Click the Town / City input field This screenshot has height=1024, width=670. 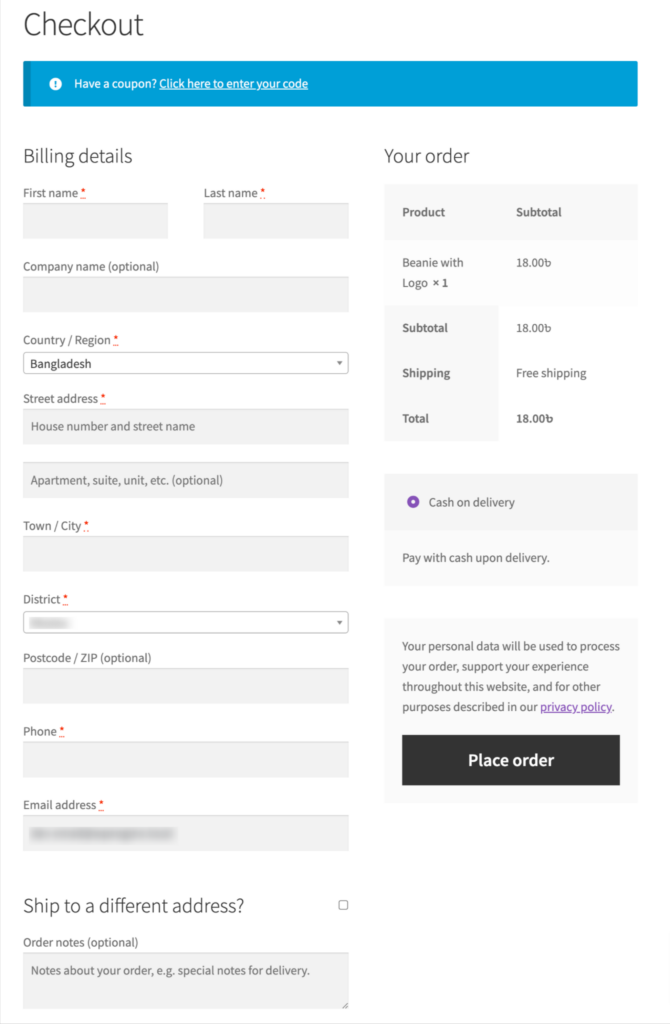click(x=185, y=553)
